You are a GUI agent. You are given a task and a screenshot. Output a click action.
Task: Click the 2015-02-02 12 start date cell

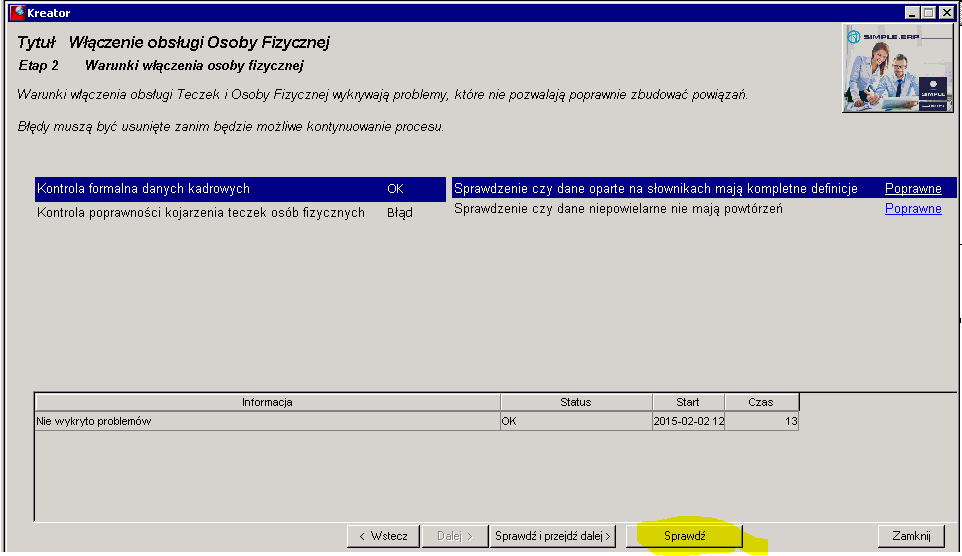688,421
